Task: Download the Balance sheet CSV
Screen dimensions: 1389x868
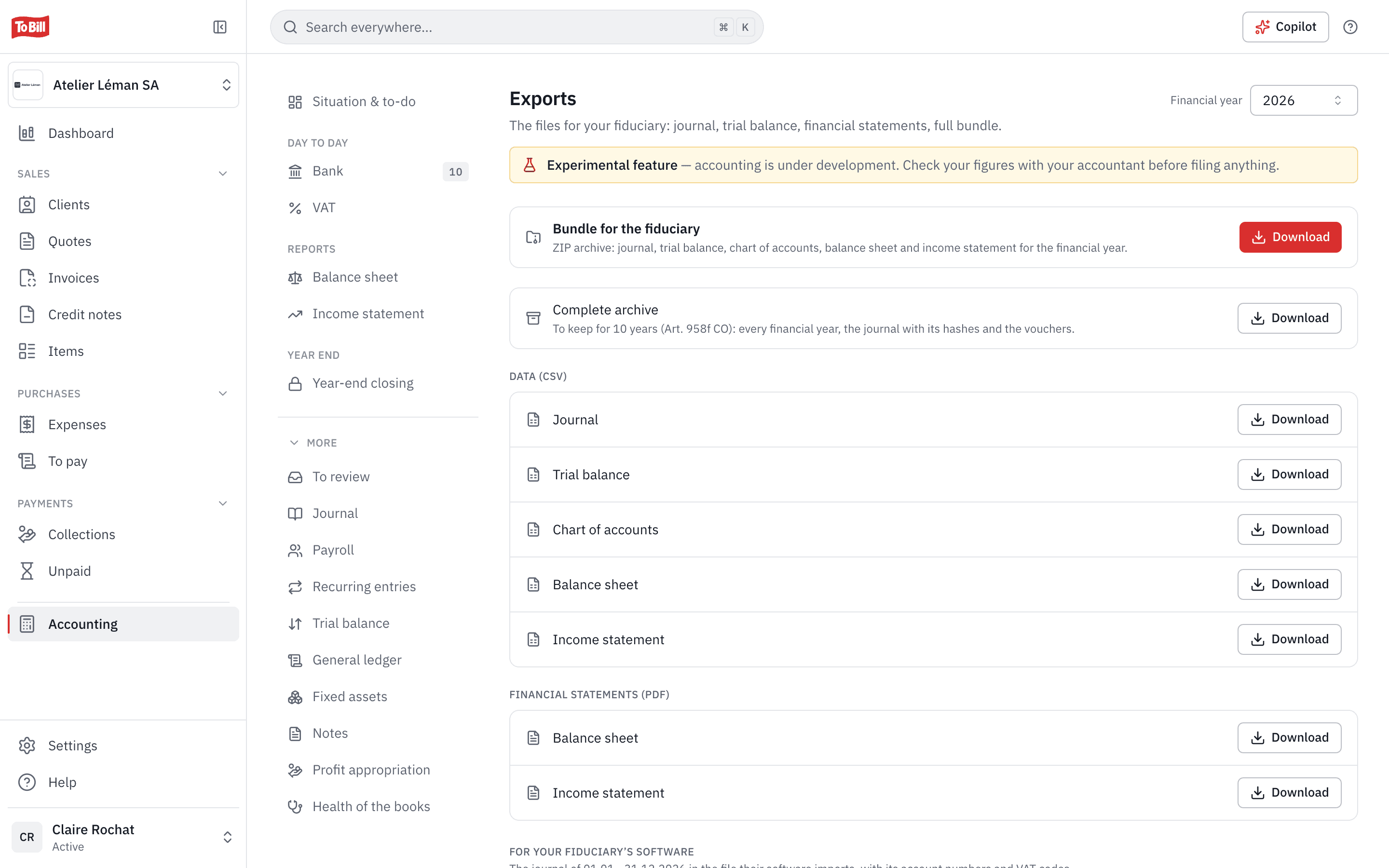Action: click(x=1289, y=584)
